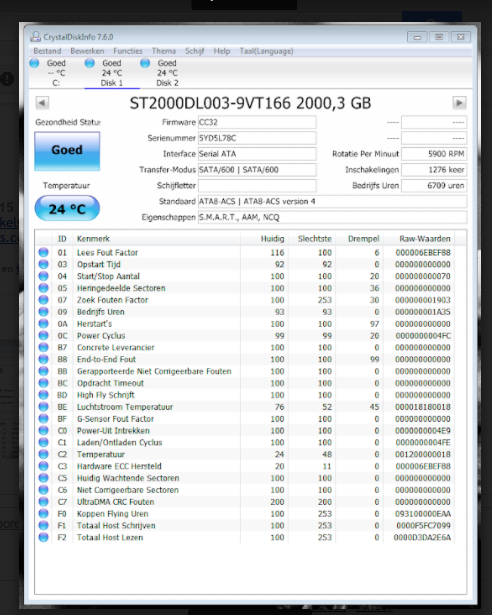
Task: Click status orb for Niet Corrigeerbare Sectoren
Action: tap(44, 490)
